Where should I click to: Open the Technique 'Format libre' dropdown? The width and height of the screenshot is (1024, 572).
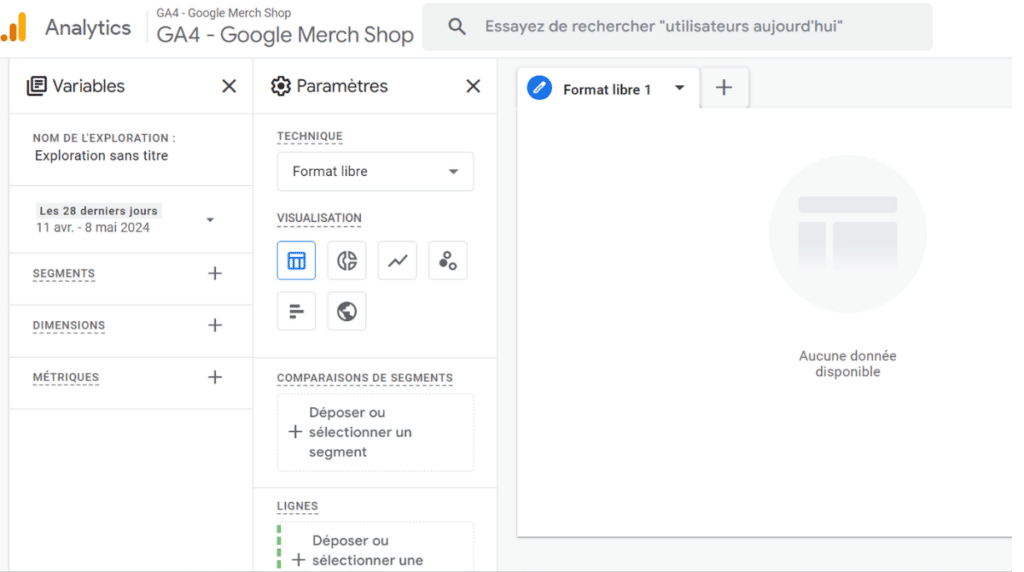[375, 172]
